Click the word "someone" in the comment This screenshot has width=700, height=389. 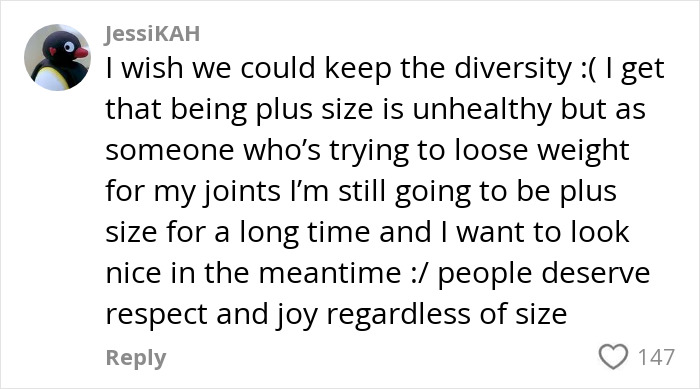click(170, 151)
